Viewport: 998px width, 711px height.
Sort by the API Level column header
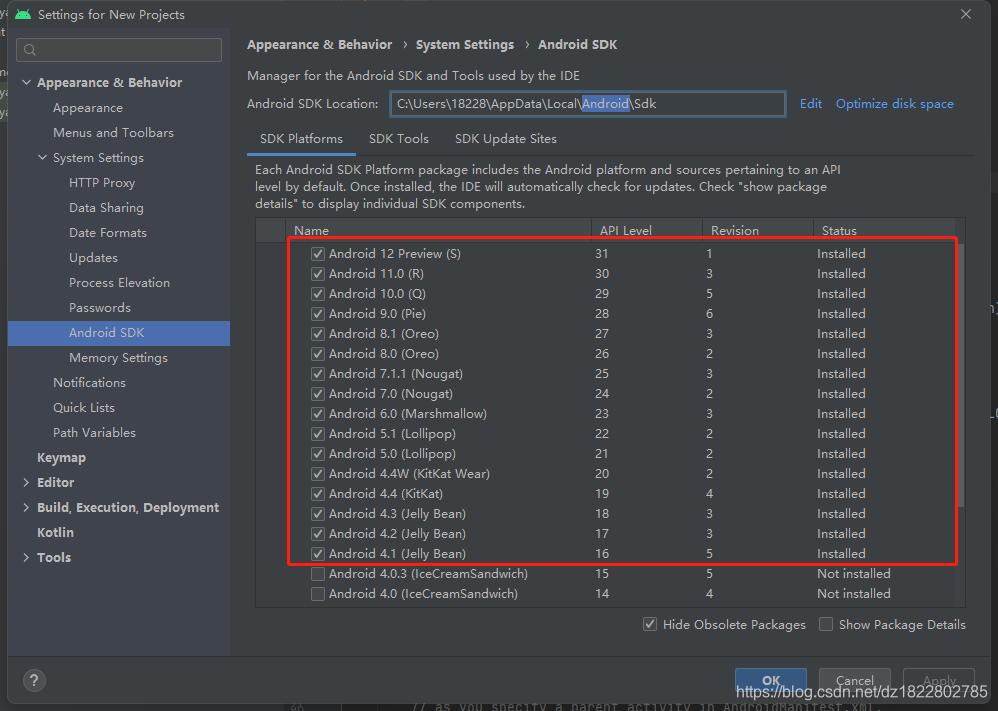647,230
